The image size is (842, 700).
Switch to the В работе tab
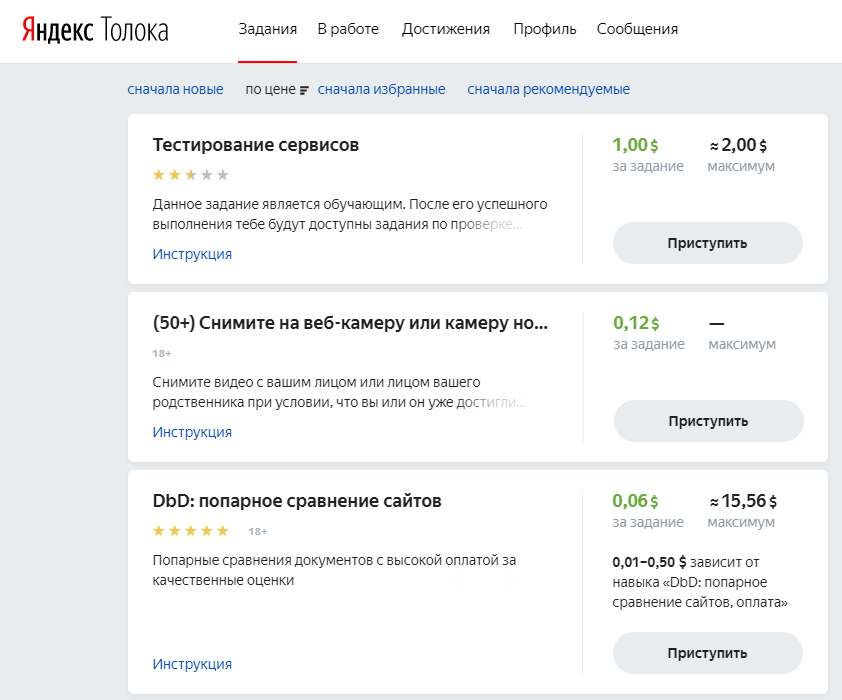348,29
